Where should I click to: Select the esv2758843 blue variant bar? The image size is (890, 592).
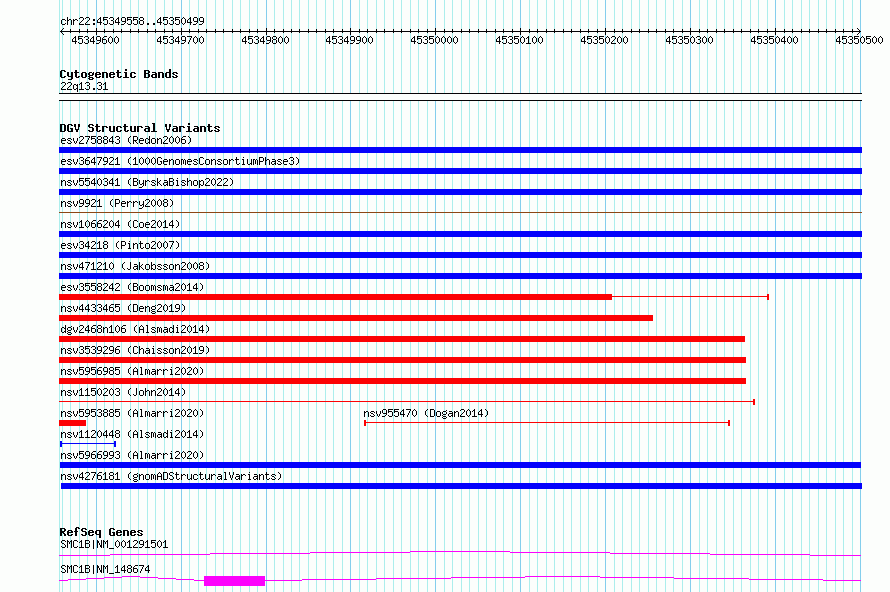460,150
